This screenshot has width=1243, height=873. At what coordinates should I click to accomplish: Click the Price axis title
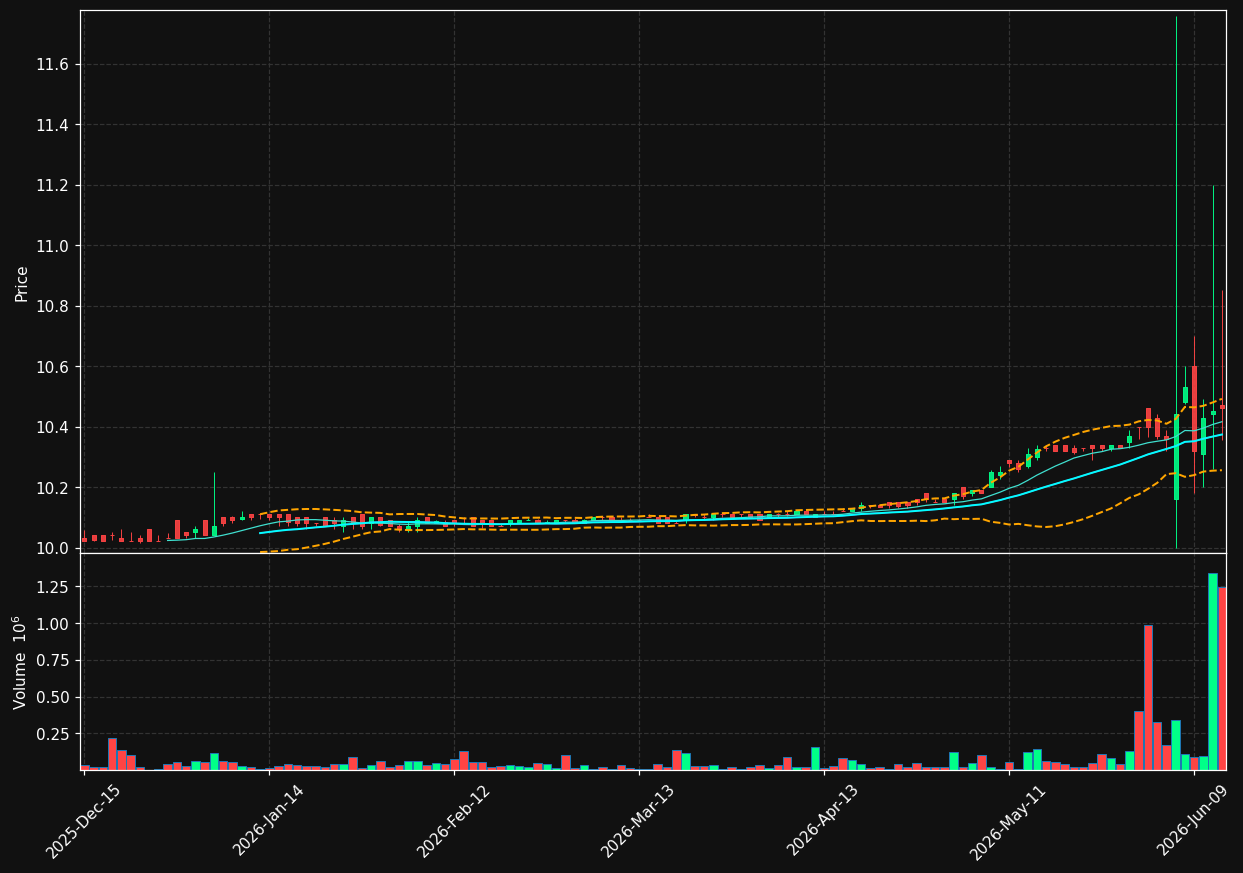point(22,283)
